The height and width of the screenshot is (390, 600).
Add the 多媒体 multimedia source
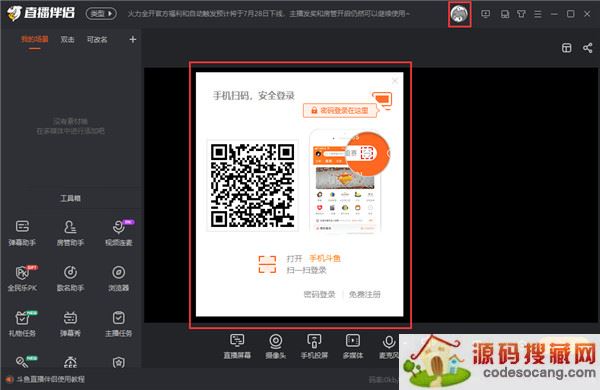tap(353, 346)
